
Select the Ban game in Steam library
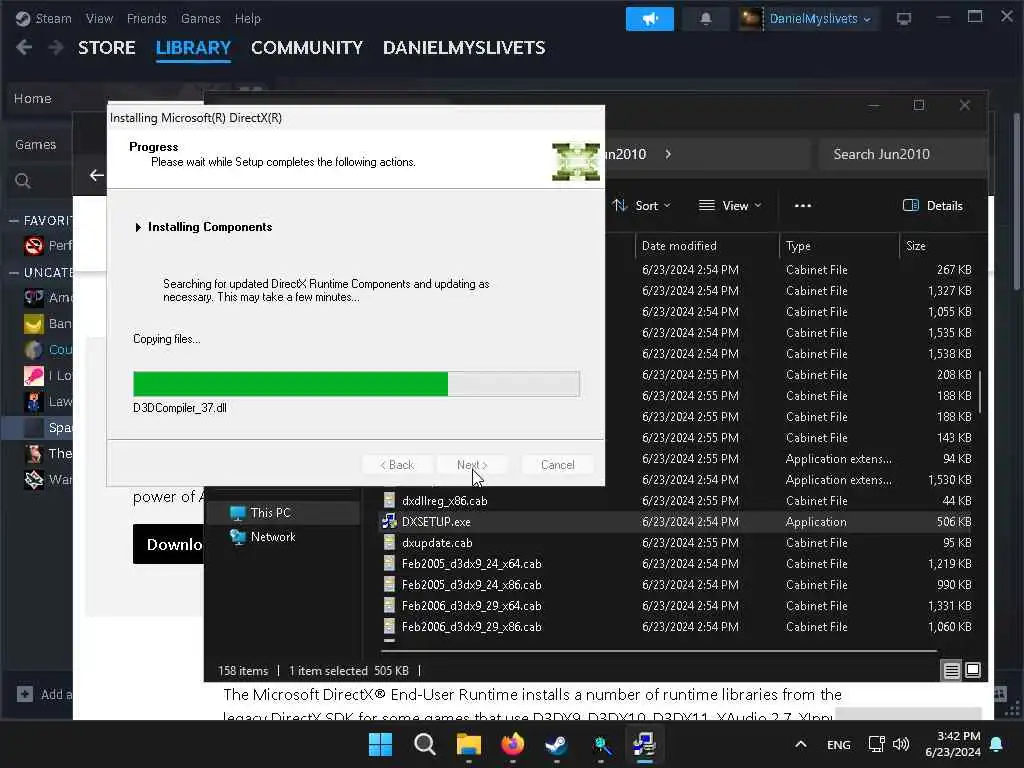click(x=49, y=324)
